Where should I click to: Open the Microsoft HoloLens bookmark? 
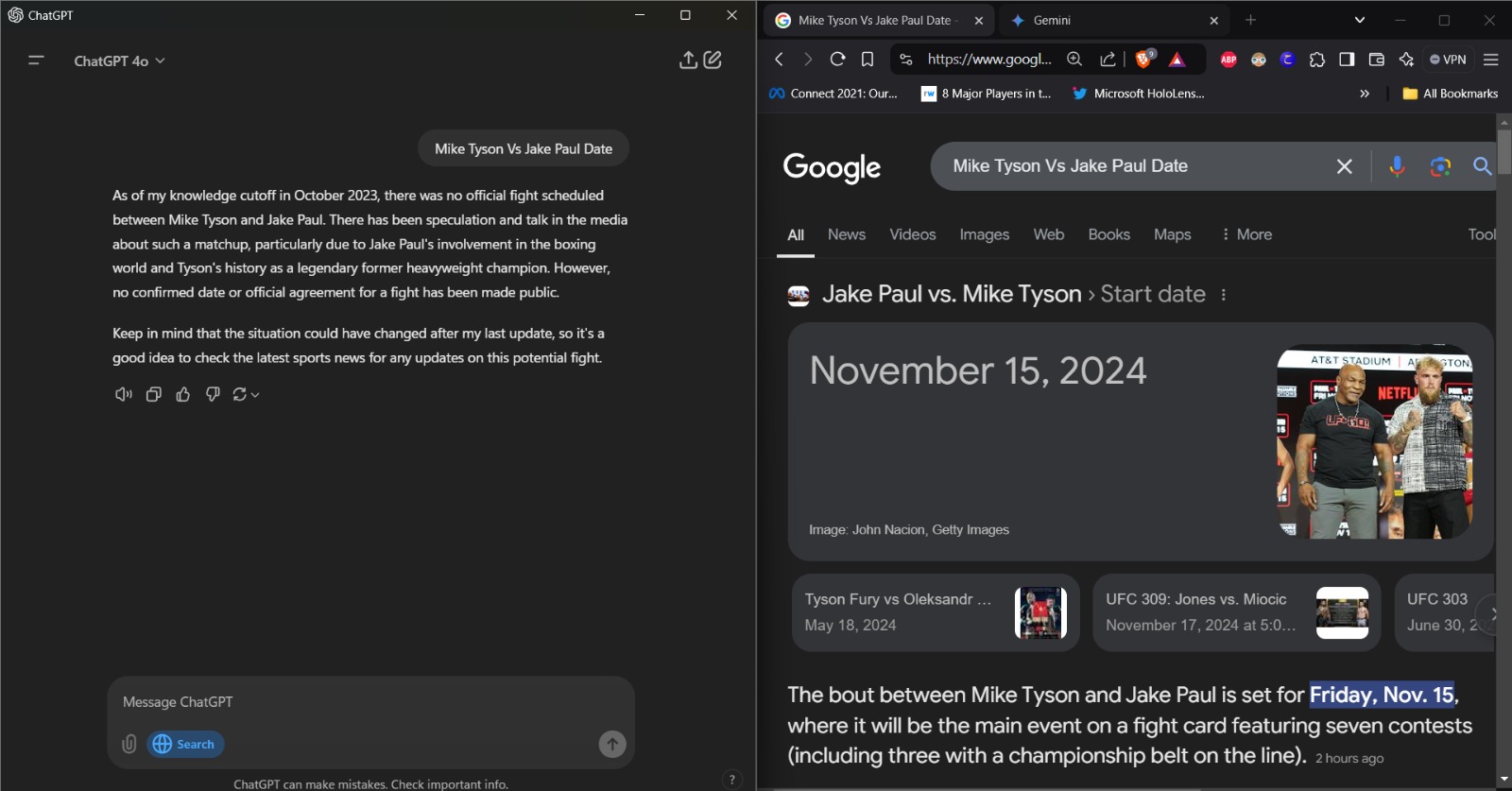[x=1139, y=94]
